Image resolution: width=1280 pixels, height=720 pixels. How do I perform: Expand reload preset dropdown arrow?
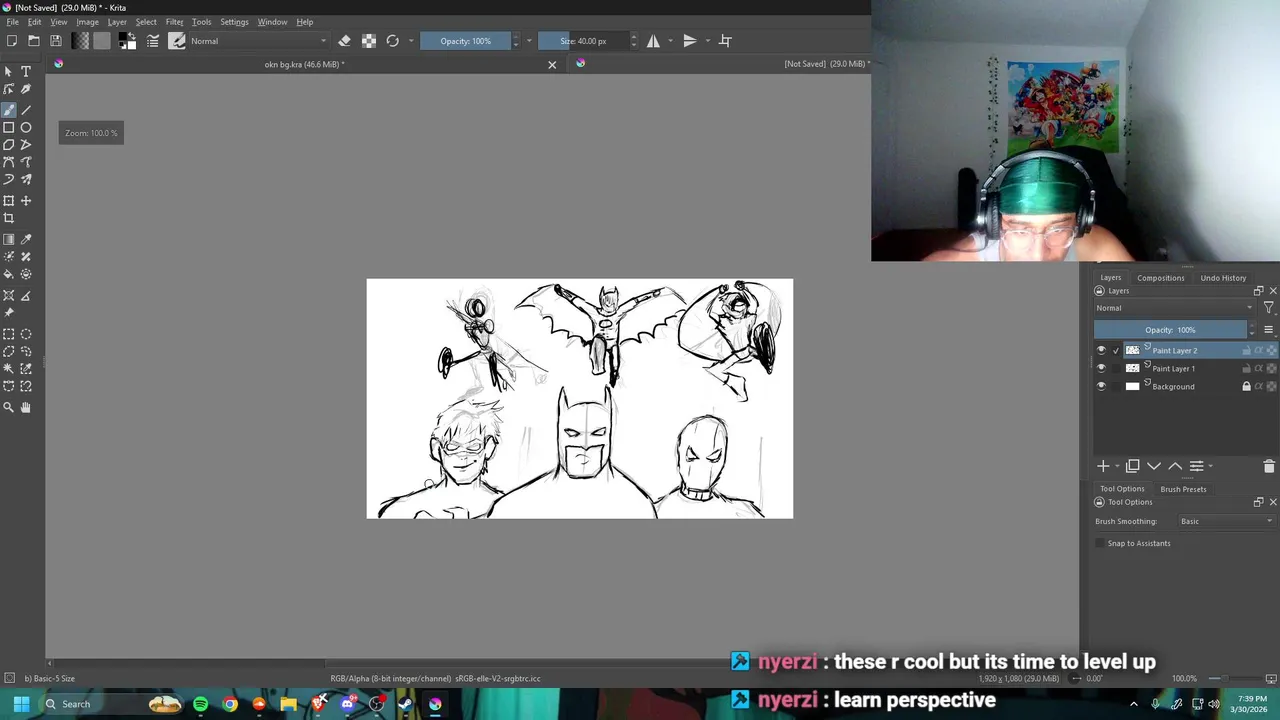click(411, 41)
